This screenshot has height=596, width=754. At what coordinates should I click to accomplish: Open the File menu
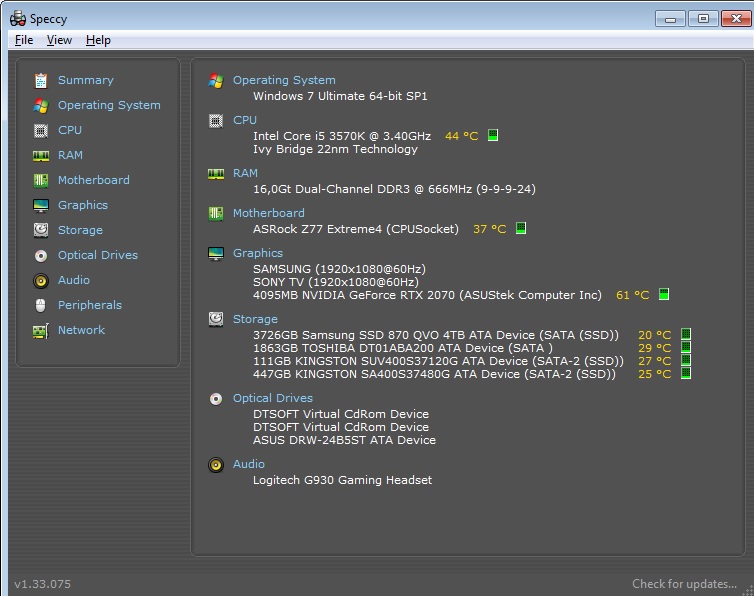pyautogui.click(x=24, y=40)
